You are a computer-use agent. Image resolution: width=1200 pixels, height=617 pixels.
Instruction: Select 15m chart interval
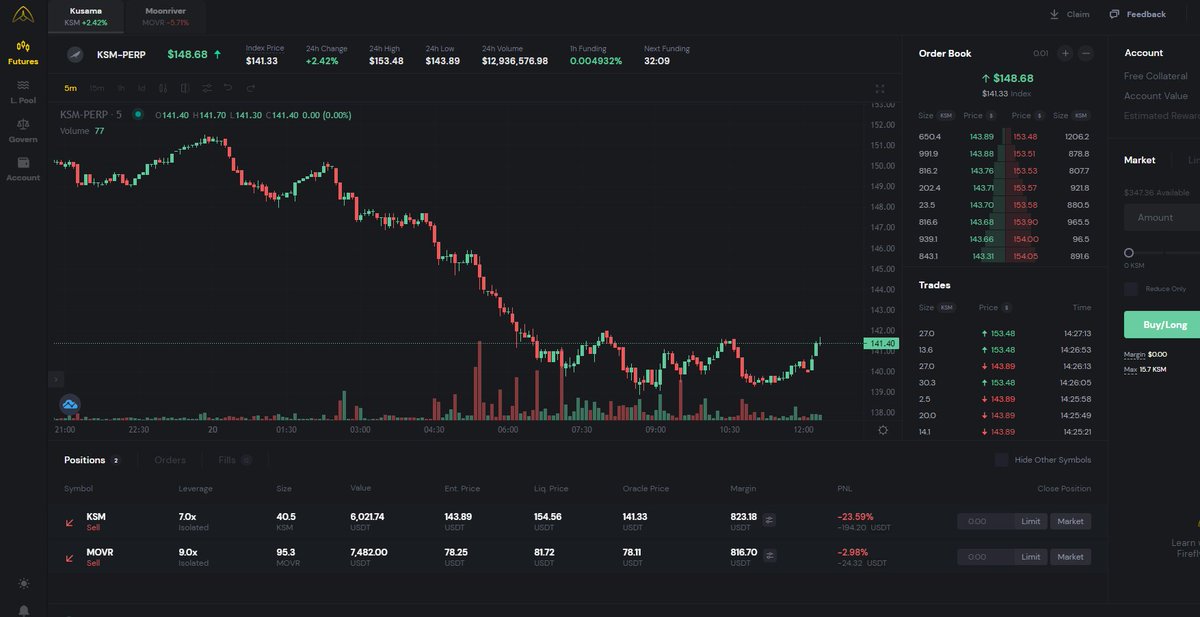(x=97, y=88)
